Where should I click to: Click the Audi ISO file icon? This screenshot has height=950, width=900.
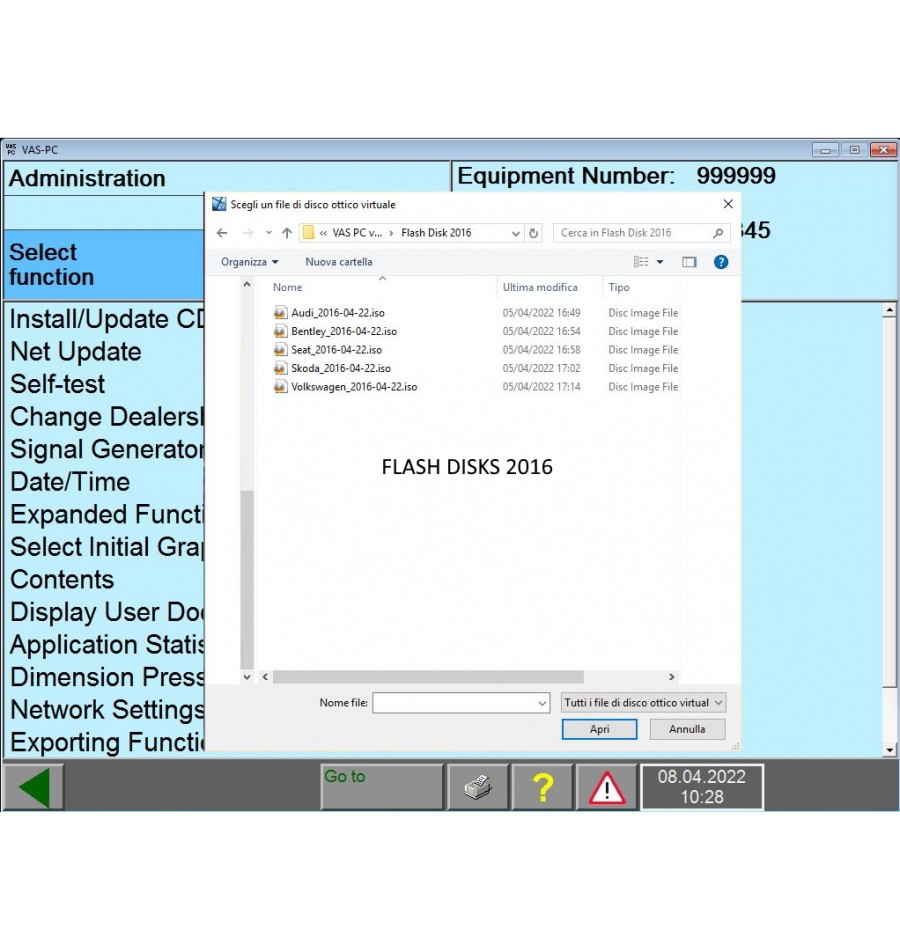(280, 313)
